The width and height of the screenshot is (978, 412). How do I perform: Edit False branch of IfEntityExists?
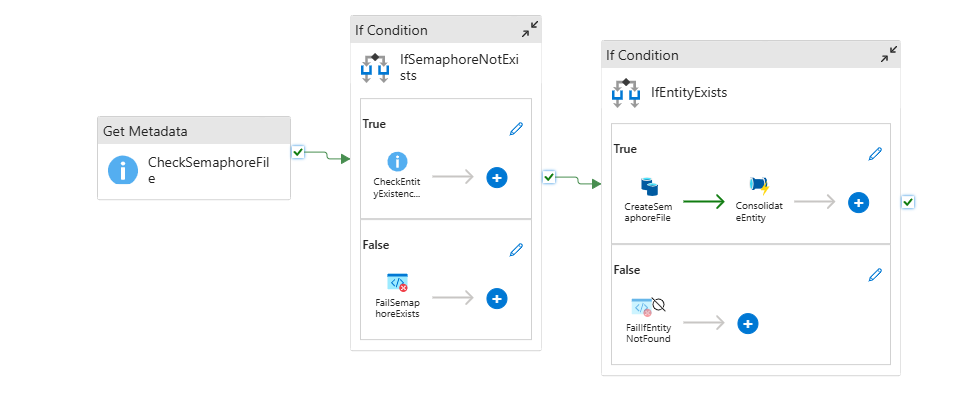[x=875, y=274]
